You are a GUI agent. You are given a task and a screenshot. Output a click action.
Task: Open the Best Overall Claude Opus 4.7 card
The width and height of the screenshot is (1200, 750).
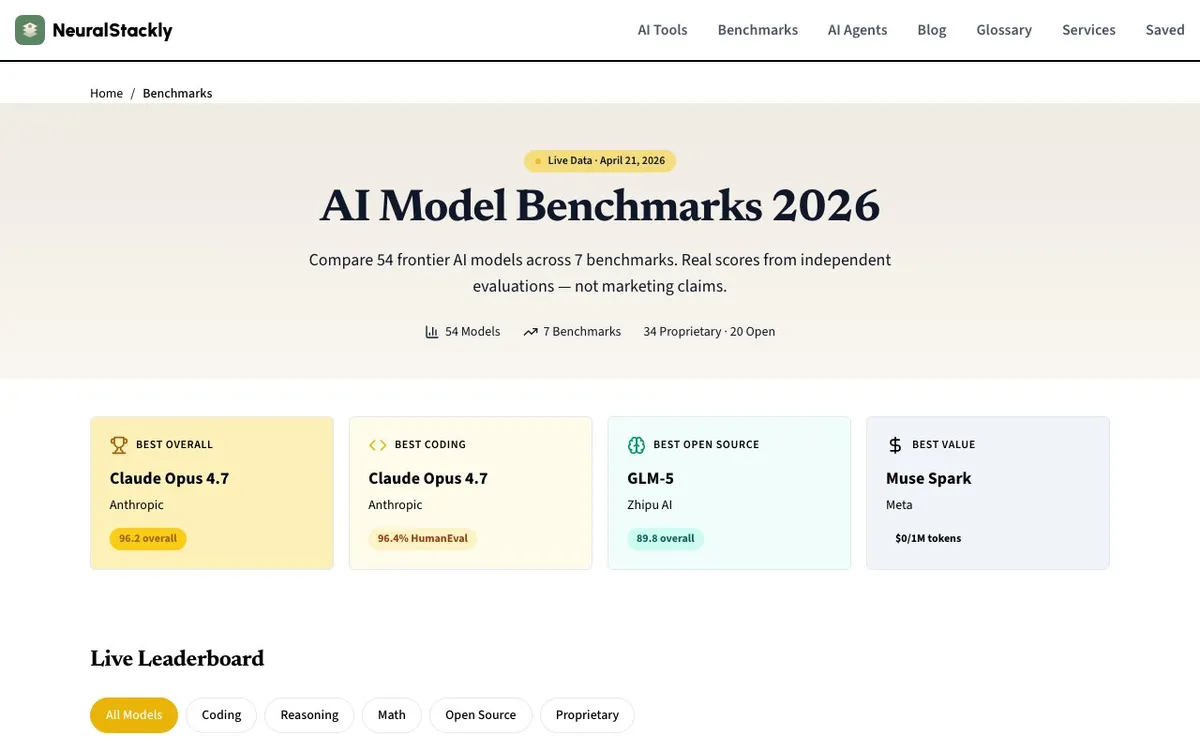click(x=212, y=493)
